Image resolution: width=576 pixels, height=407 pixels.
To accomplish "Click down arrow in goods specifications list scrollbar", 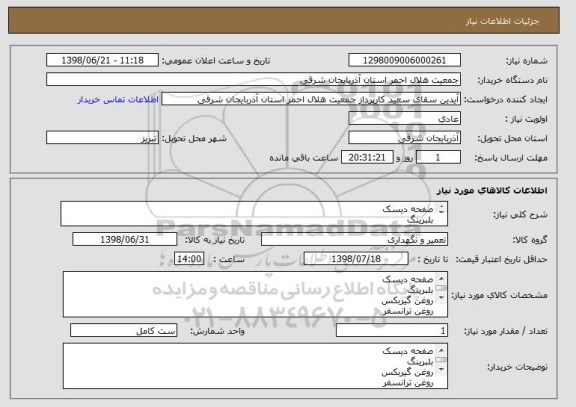I will pos(441,297).
